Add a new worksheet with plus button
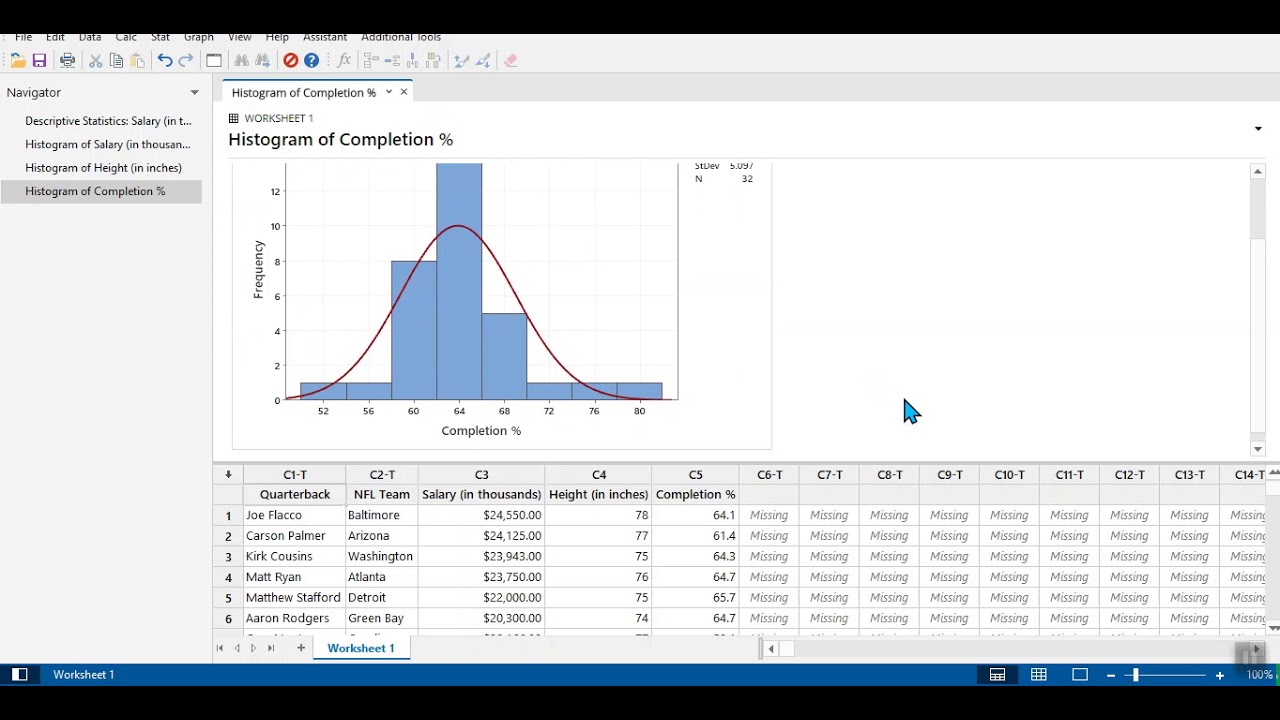1280x720 pixels. pyautogui.click(x=300, y=648)
